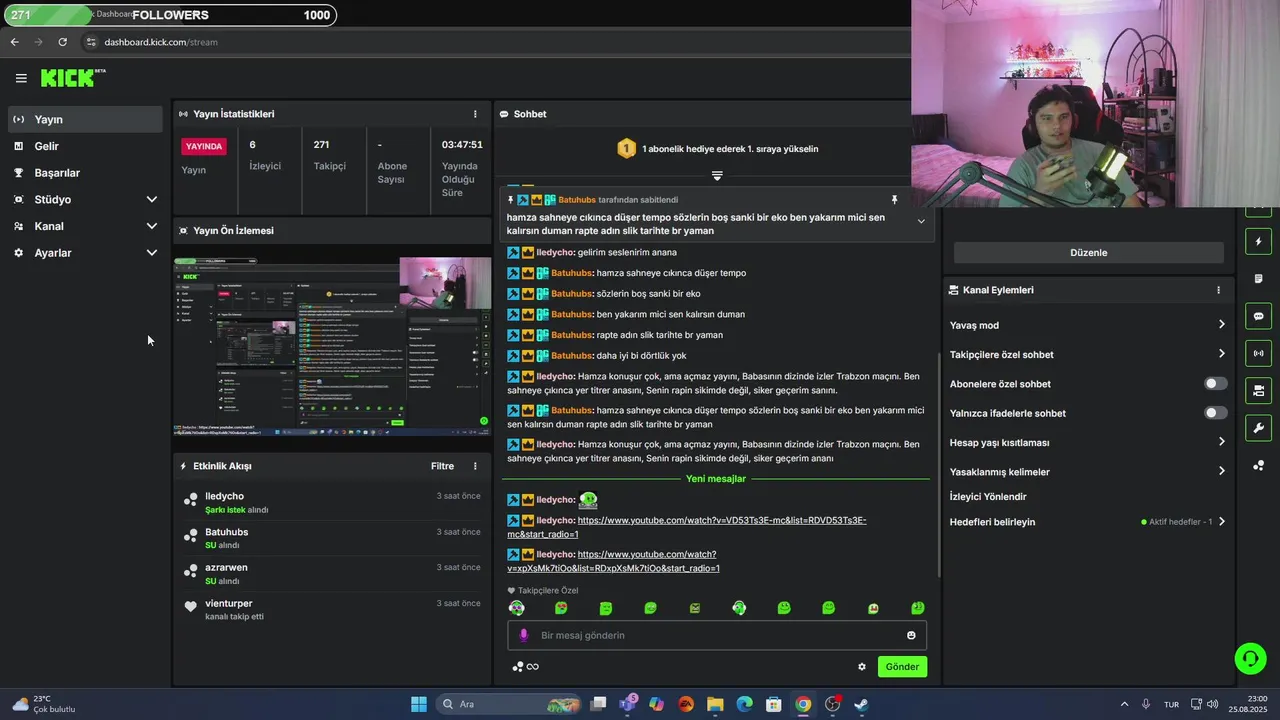
Task: Click the first emote in the emote row
Action: click(516, 608)
